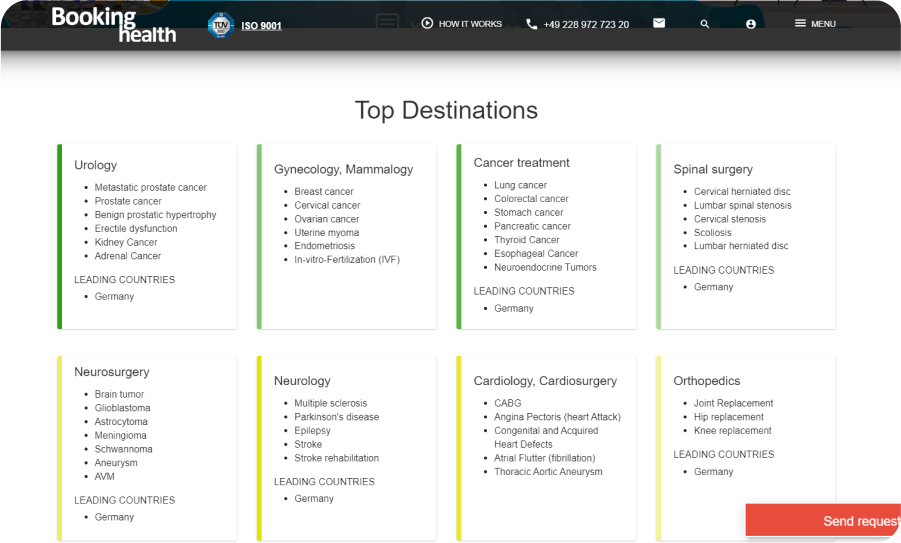Screen dimensions: 901x543
Task: Select Thoracic Aortic Aneurysm
Action: point(549,472)
